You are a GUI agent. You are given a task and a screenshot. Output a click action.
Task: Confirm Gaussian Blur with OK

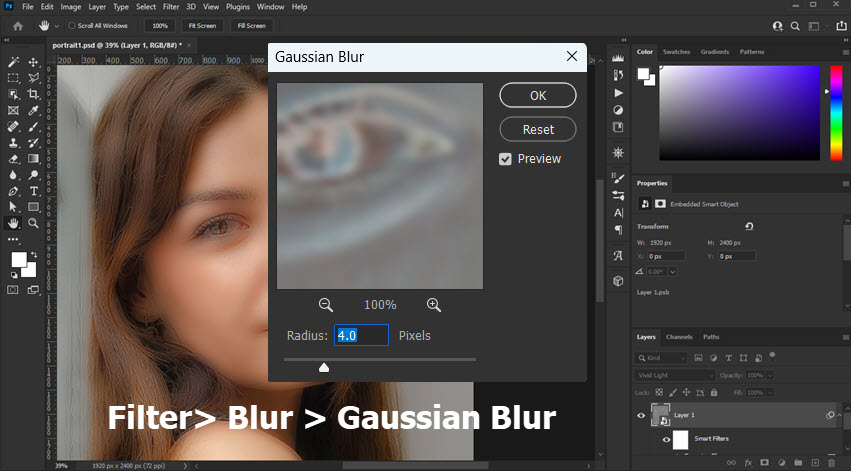(x=538, y=96)
